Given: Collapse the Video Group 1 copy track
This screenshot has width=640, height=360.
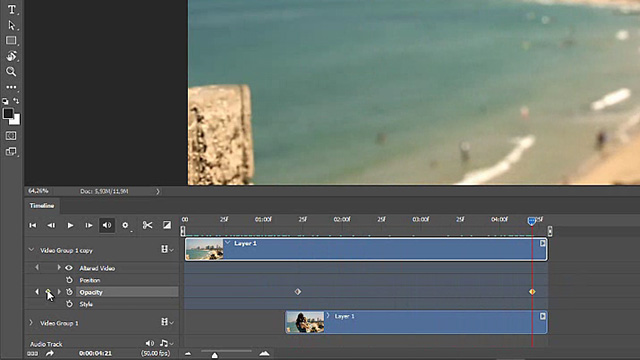Looking at the screenshot, I should click(x=31, y=250).
